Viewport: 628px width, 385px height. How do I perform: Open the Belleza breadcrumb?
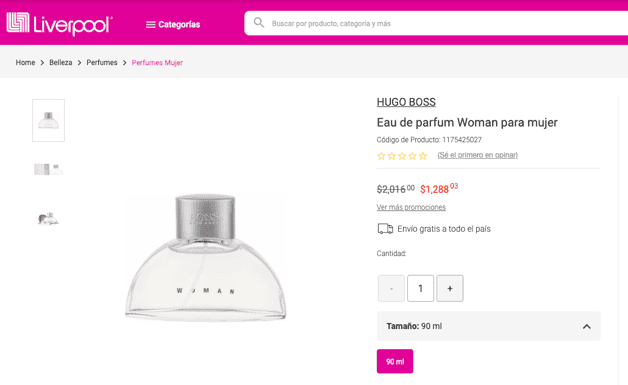coord(61,62)
